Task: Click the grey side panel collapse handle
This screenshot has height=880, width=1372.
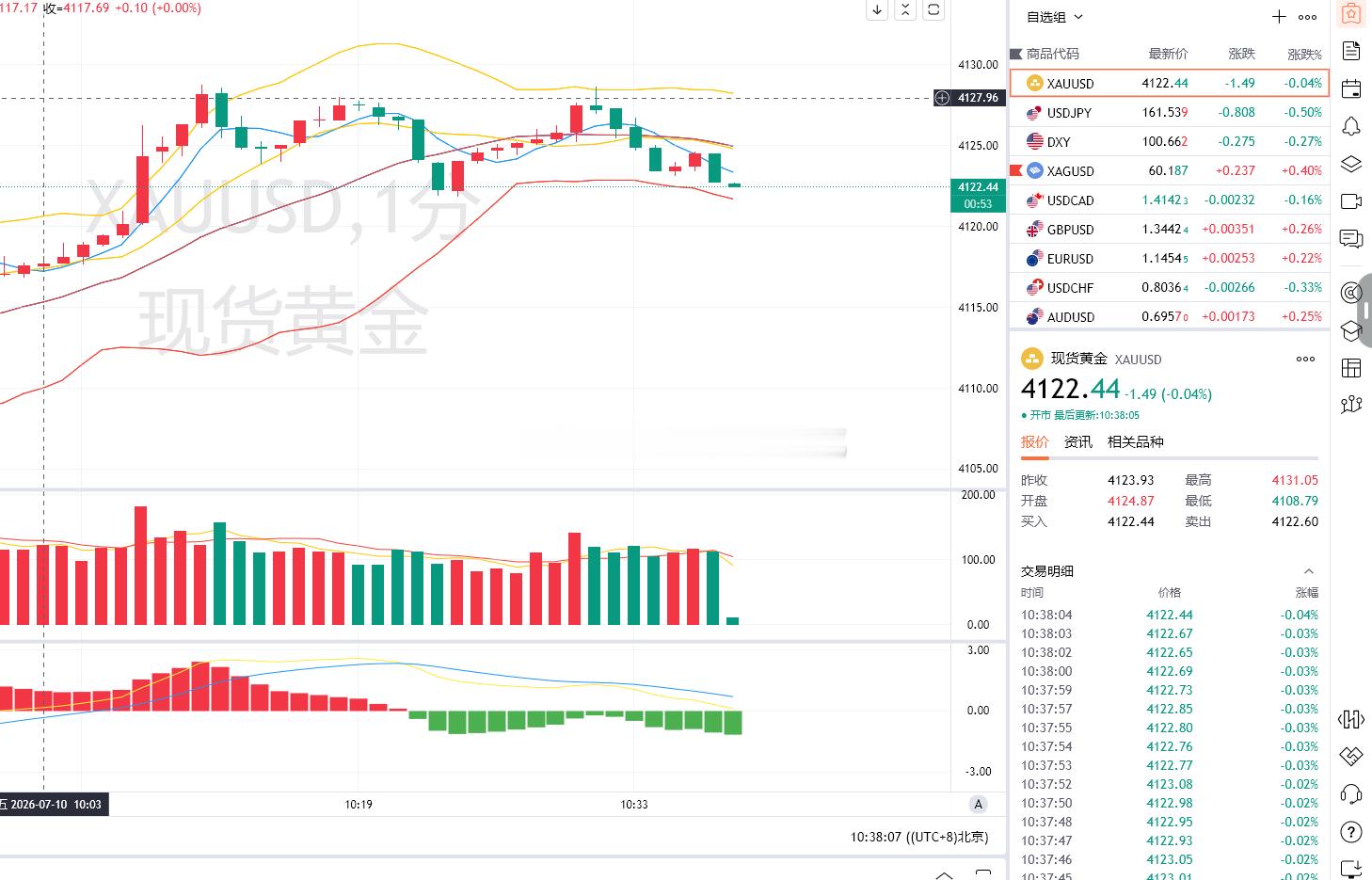Action: (1366, 311)
